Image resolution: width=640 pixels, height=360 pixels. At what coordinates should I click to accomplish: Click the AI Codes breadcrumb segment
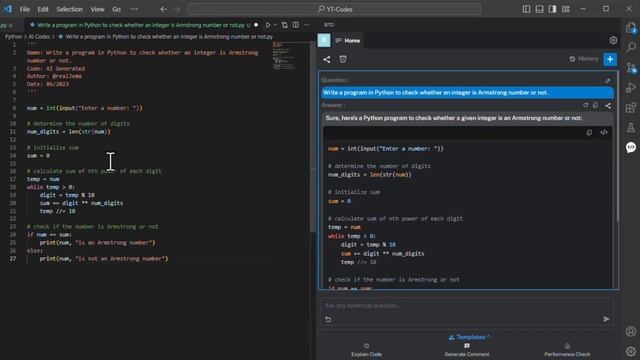pos(39,37)
